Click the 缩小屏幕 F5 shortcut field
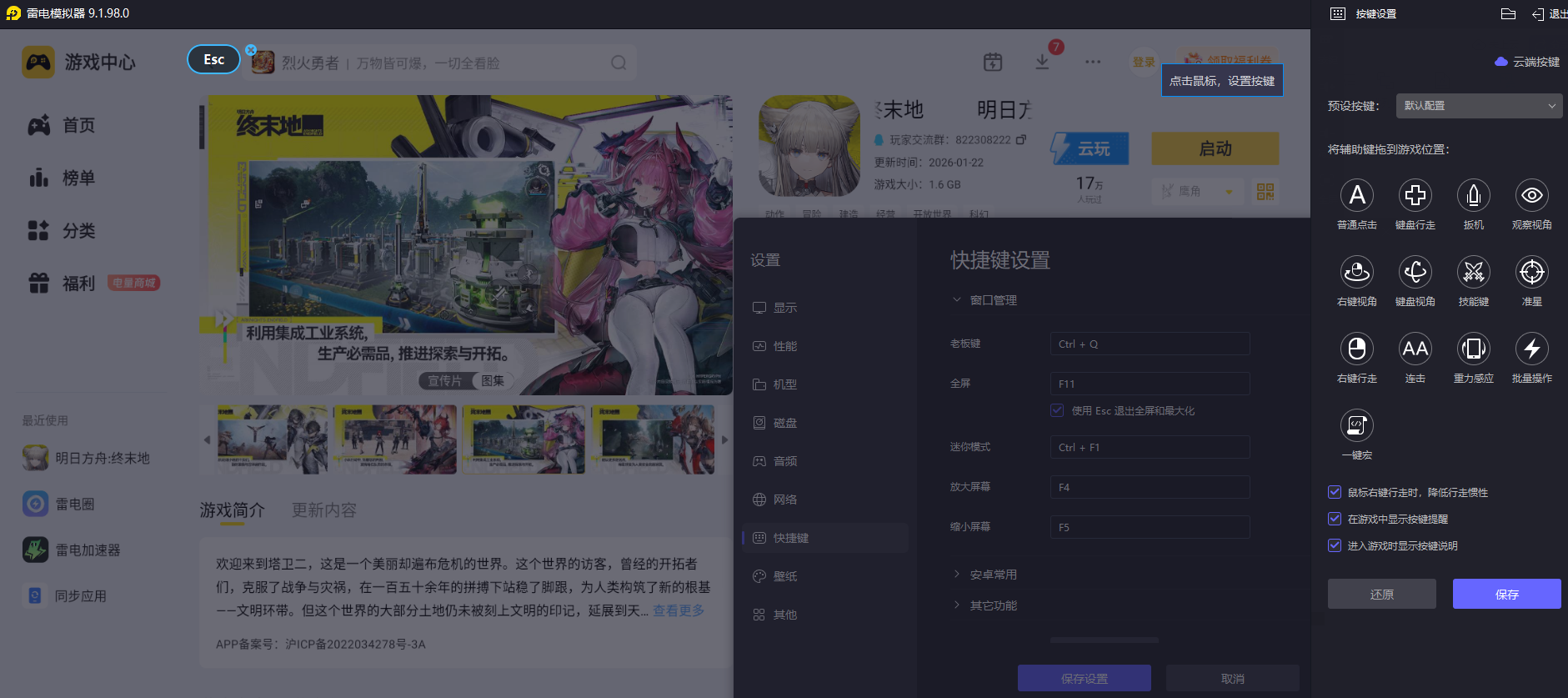The image size is (1568, 698). [1150, 527]
